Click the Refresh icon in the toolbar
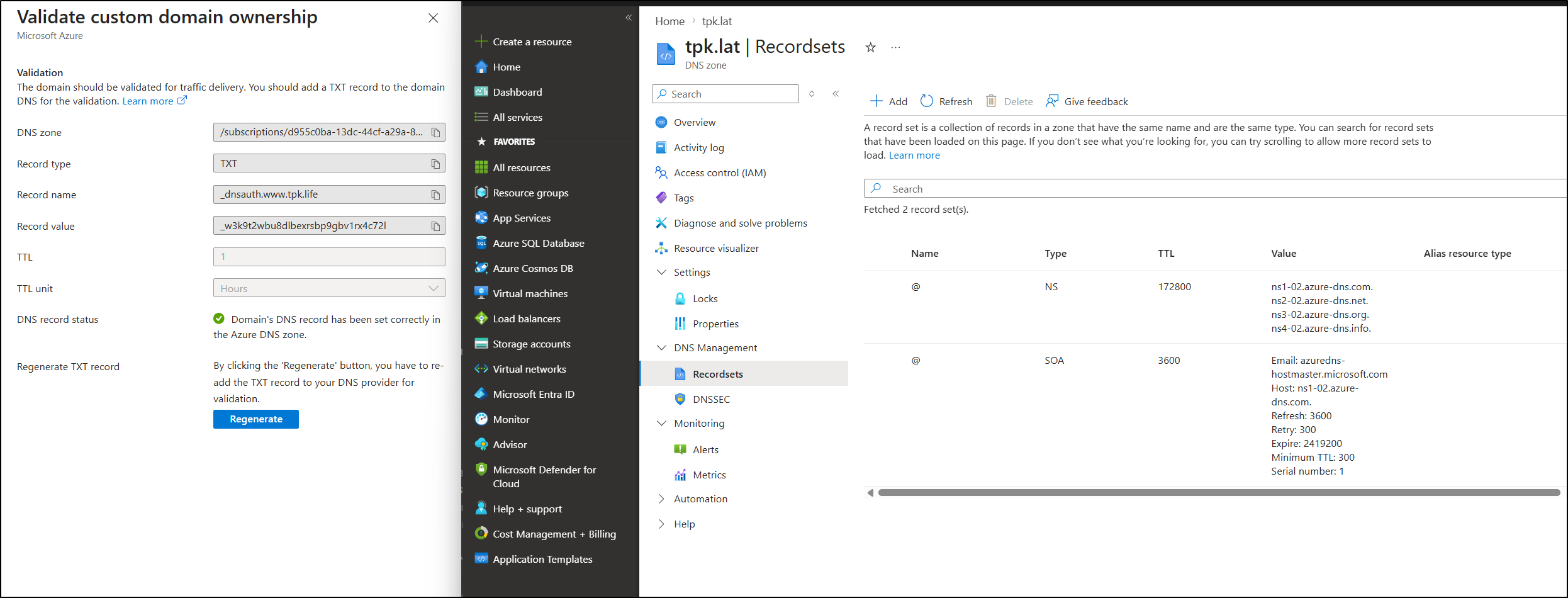1568x598 pixels. coord(927,101)
